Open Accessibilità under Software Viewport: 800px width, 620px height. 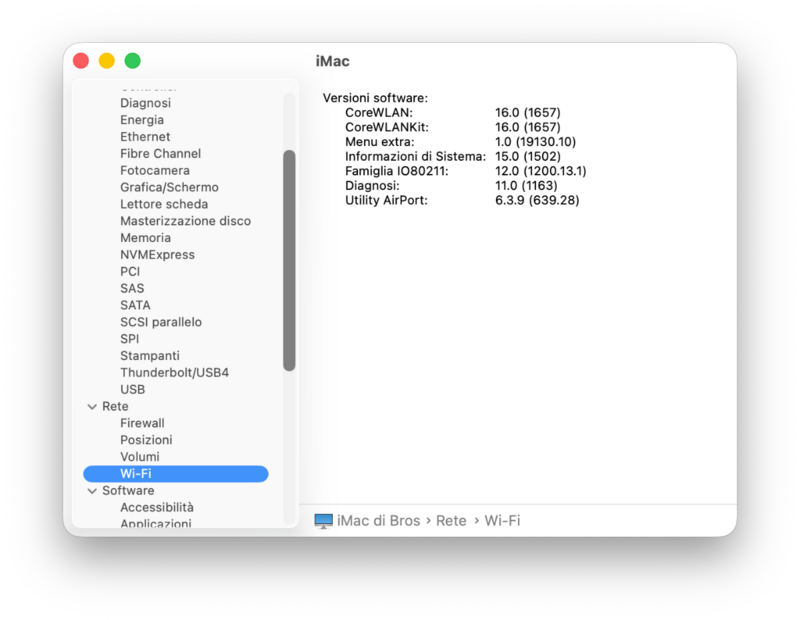pos(157,507)
